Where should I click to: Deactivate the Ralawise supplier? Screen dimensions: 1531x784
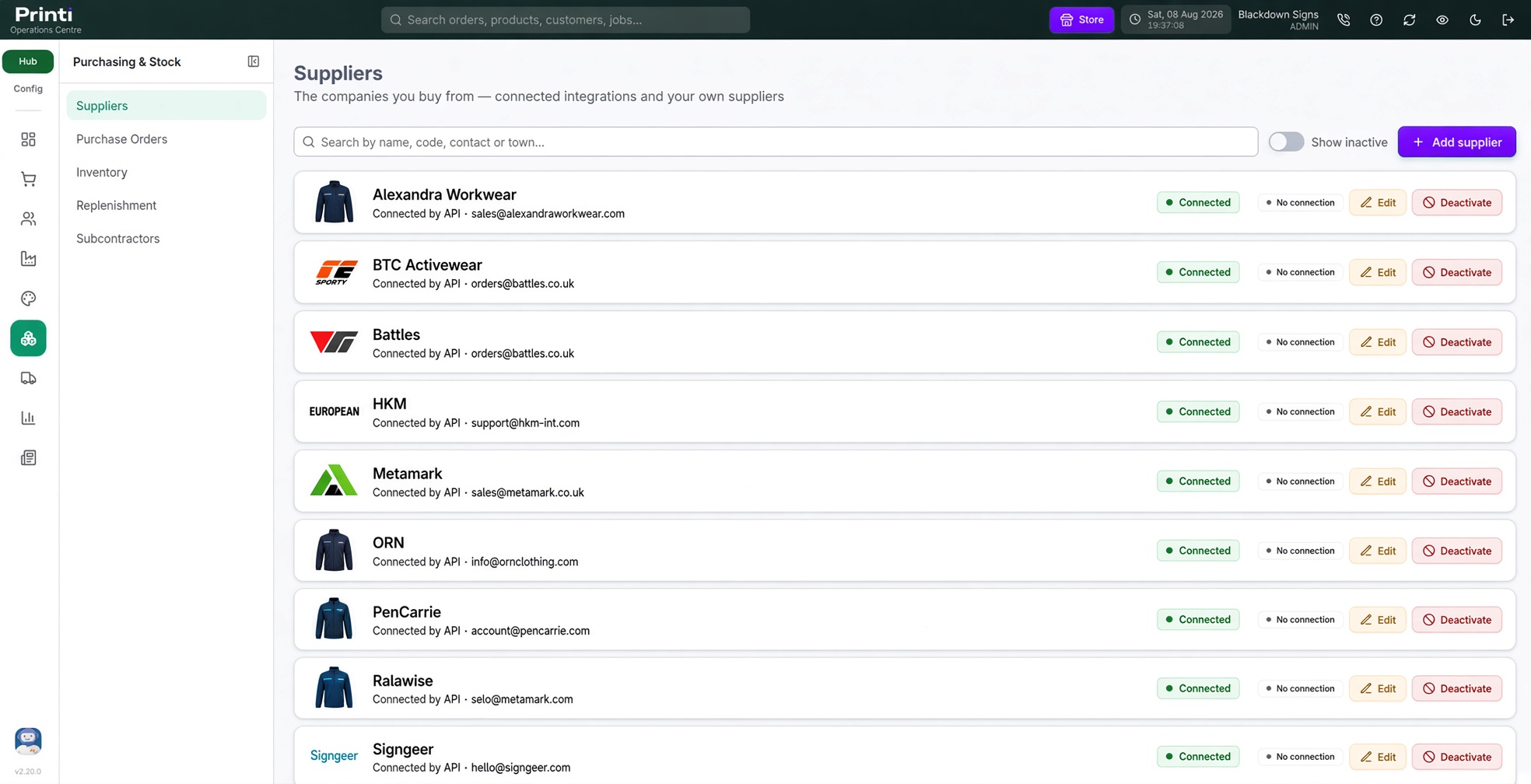pyautogui.click(x=1456, y=688)
